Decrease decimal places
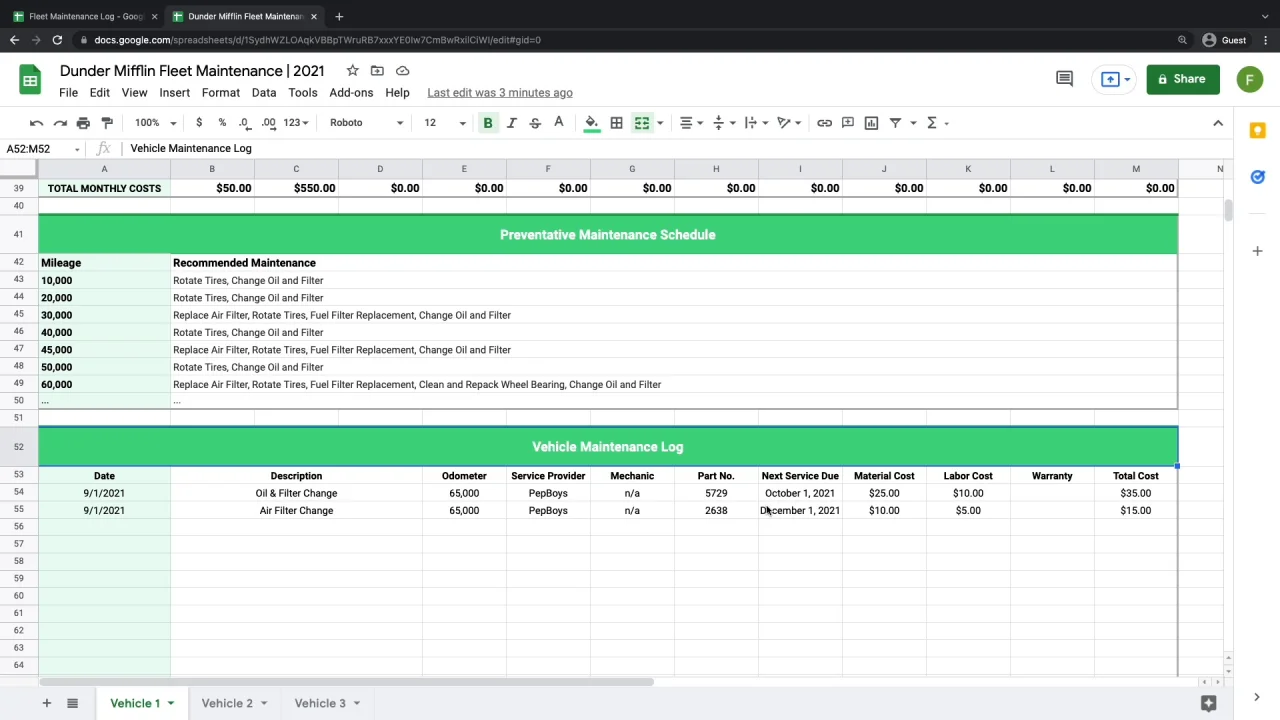1280x720 pixels. (245, 123)
